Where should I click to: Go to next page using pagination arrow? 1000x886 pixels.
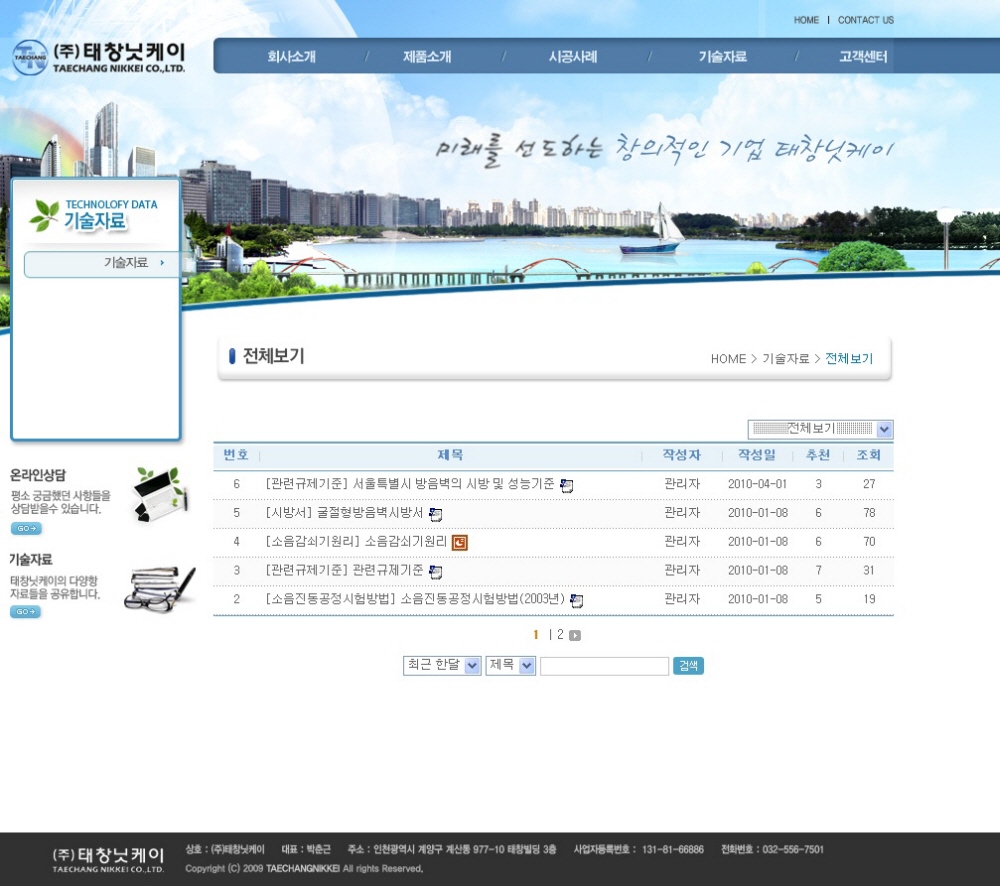point(575,635)
